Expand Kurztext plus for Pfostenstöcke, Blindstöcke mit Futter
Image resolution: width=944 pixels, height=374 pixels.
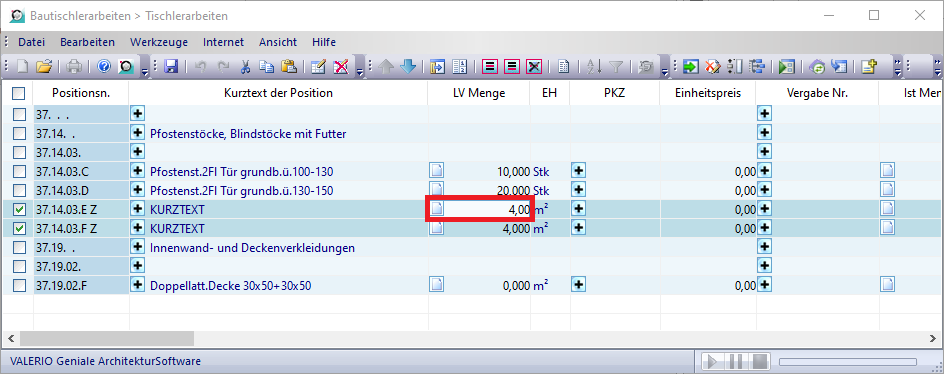click(138, 133)
